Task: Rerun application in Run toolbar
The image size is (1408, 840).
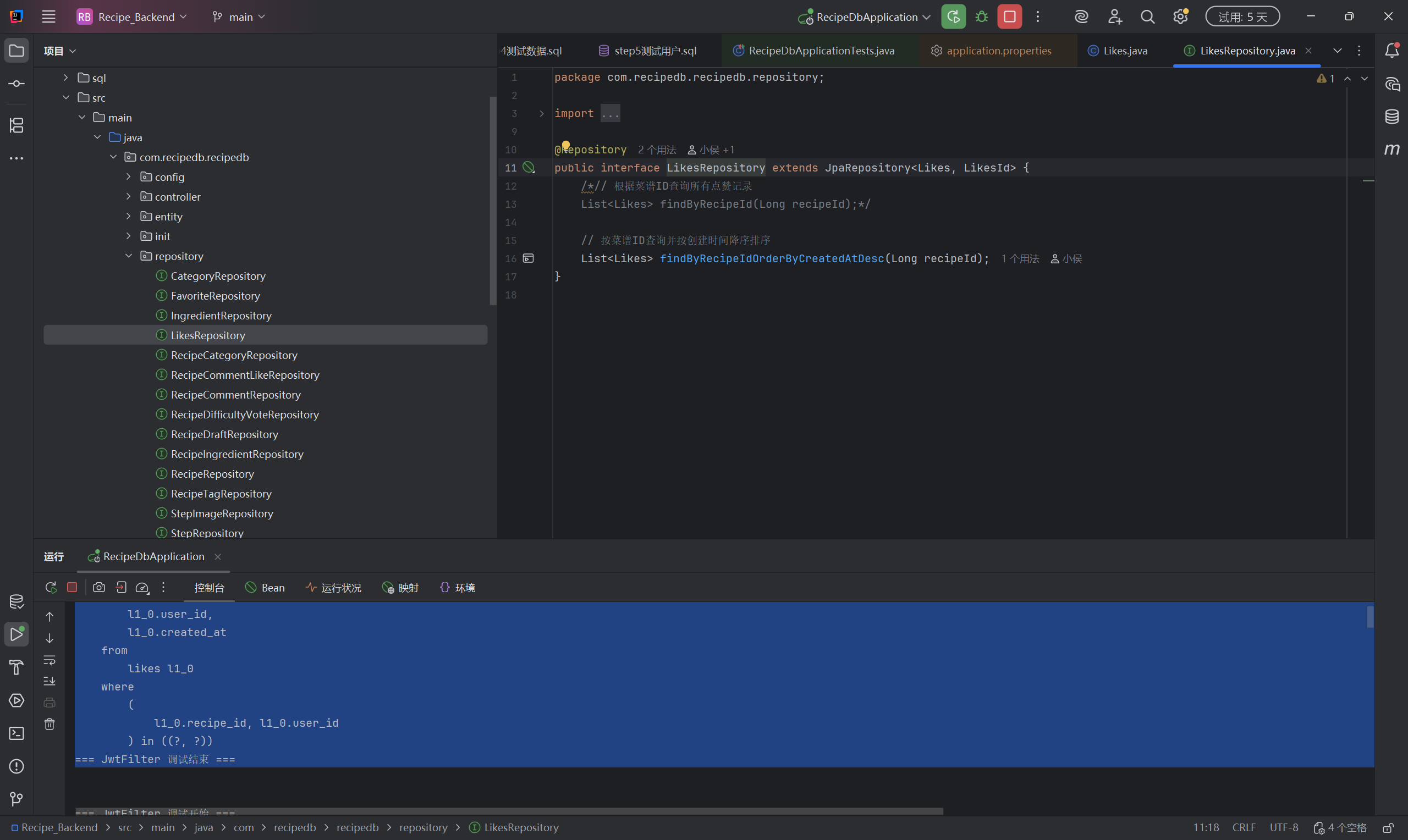Action: click(51, 588)
